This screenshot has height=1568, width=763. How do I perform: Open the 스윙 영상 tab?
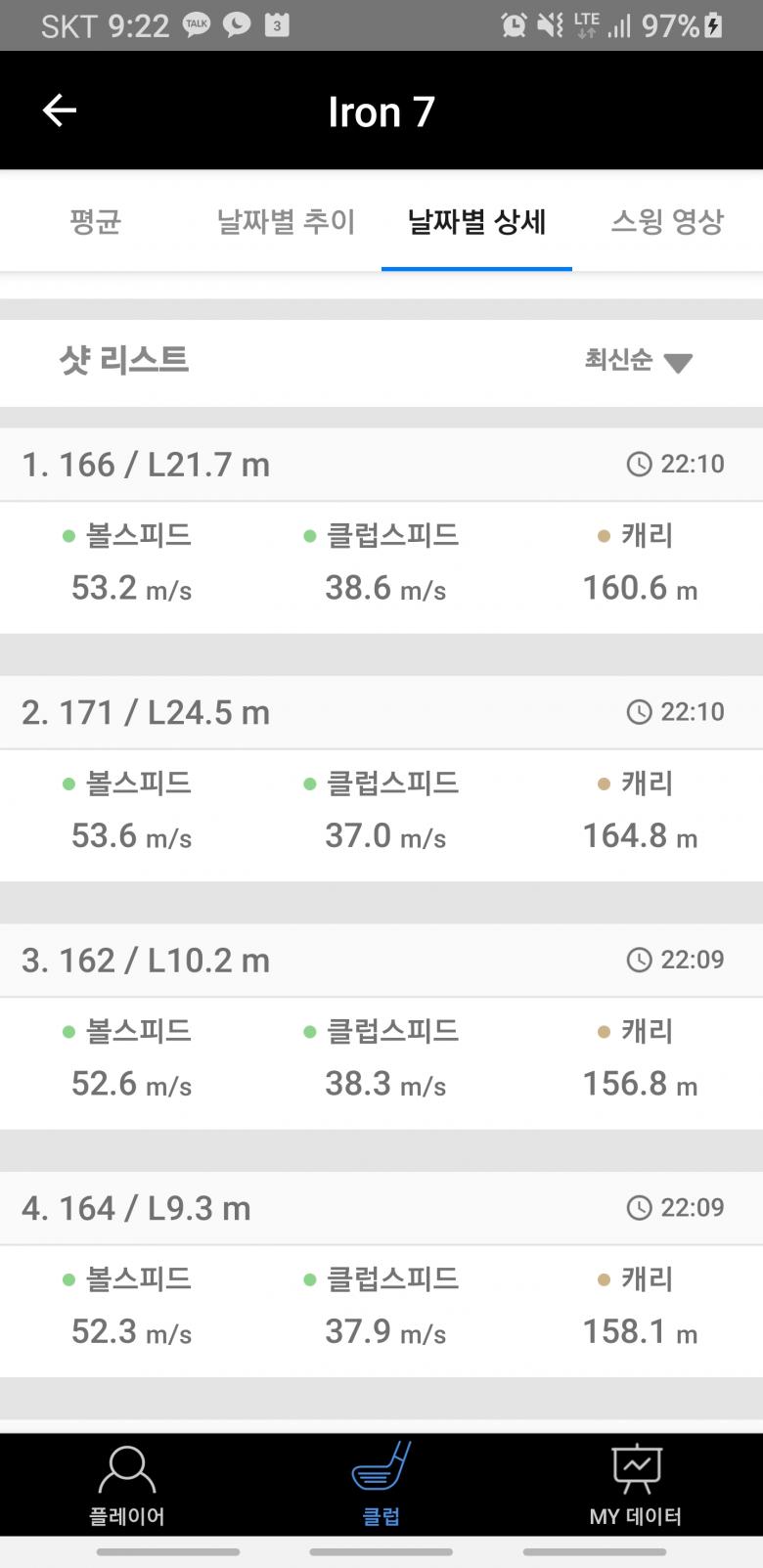point(667,221)
